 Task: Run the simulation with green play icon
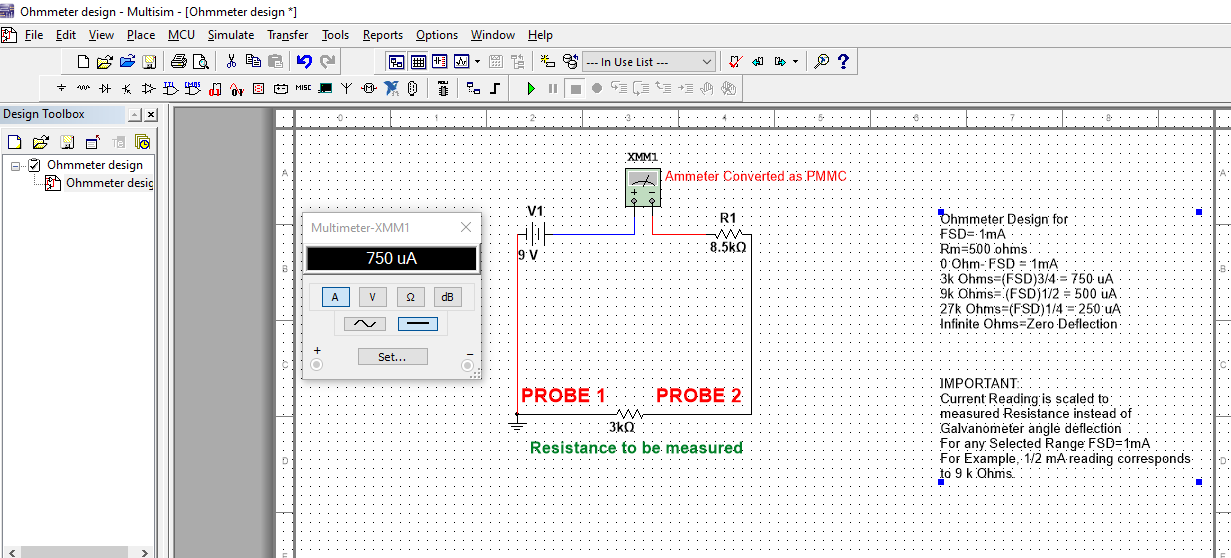(x=531, y=89)
